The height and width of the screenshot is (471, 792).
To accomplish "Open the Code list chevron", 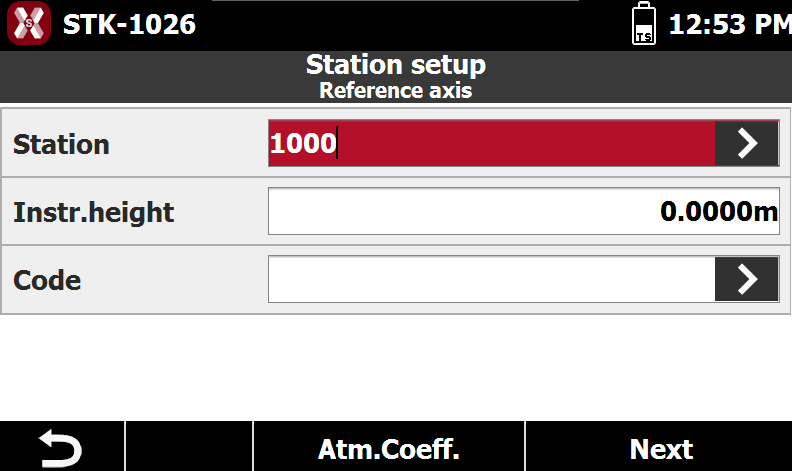I will coord(747,279).
